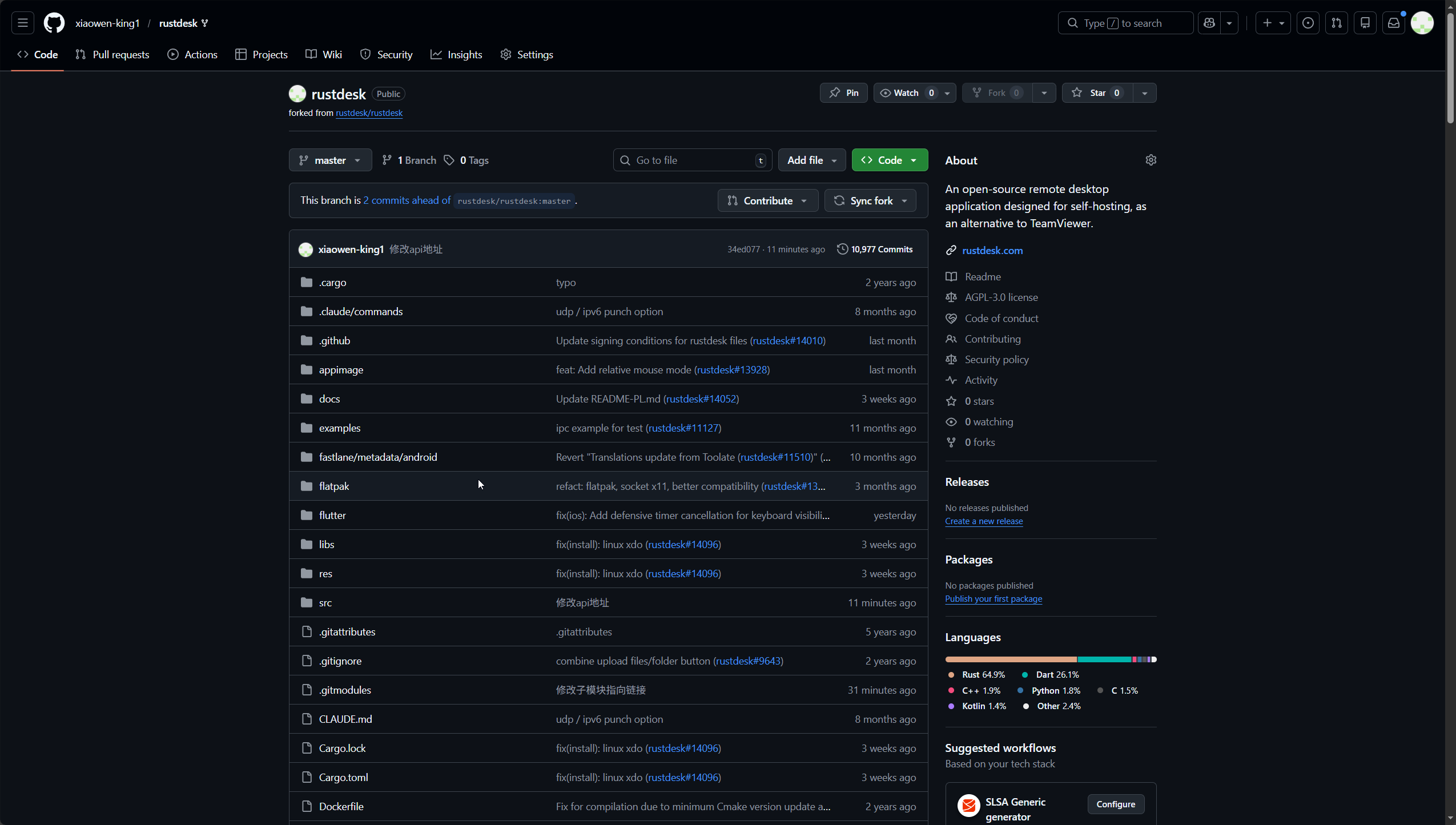The width and height of the screenshot is (1456, 825).
Task: Open the pull requests header icon
Action: click(1337, 23)
